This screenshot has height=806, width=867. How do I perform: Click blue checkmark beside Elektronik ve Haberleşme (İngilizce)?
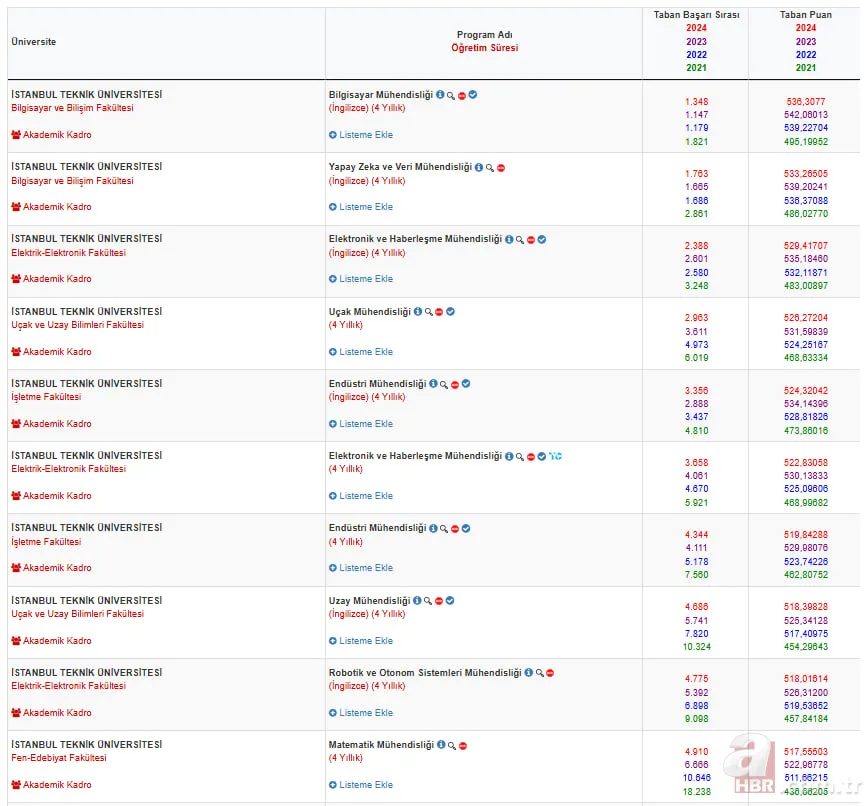[x=542, y=240]
